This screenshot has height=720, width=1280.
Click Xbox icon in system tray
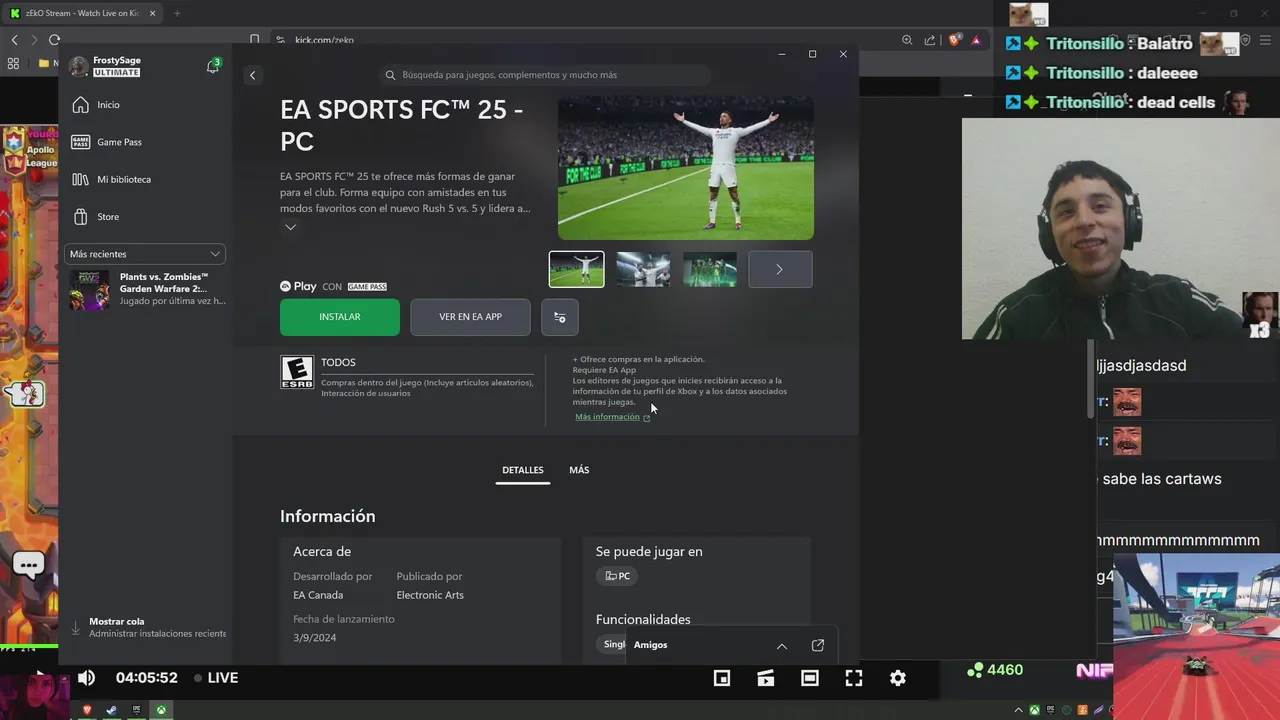coord(1035,710)
